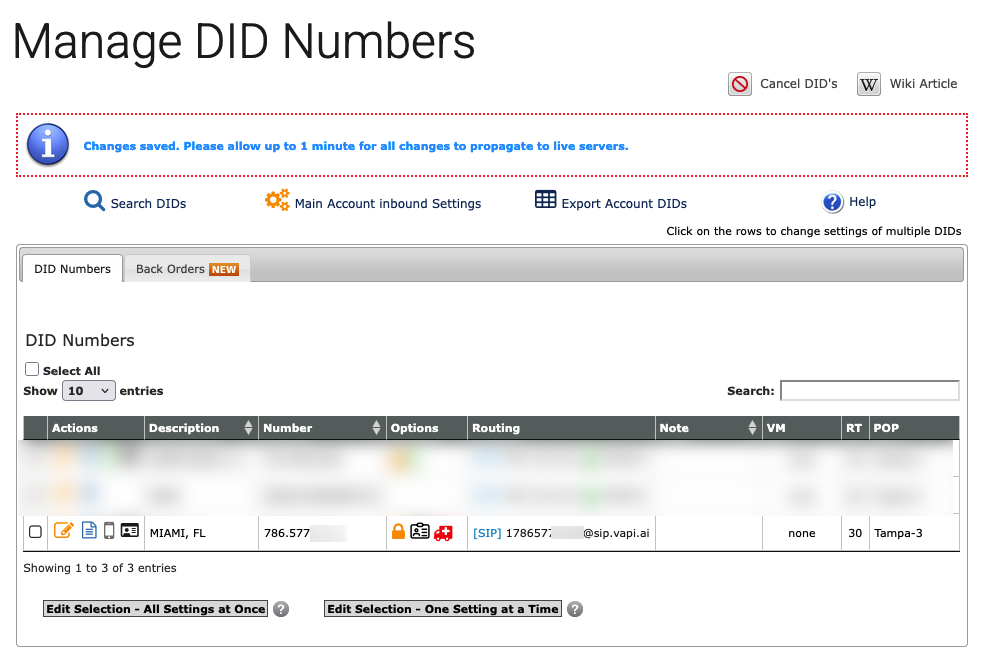Click the red ambulance e911 icon
This screenshot has width=1002, height=661.
coord(443,533)
